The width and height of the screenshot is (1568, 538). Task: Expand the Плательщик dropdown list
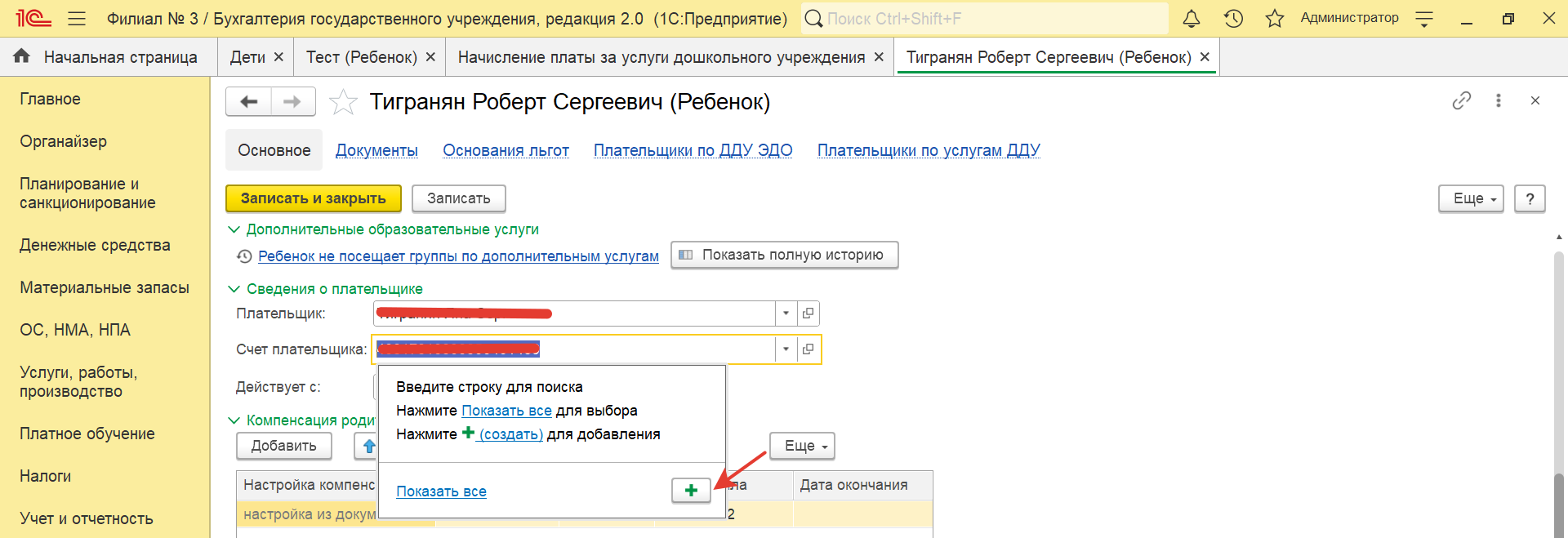pos(786,313)
